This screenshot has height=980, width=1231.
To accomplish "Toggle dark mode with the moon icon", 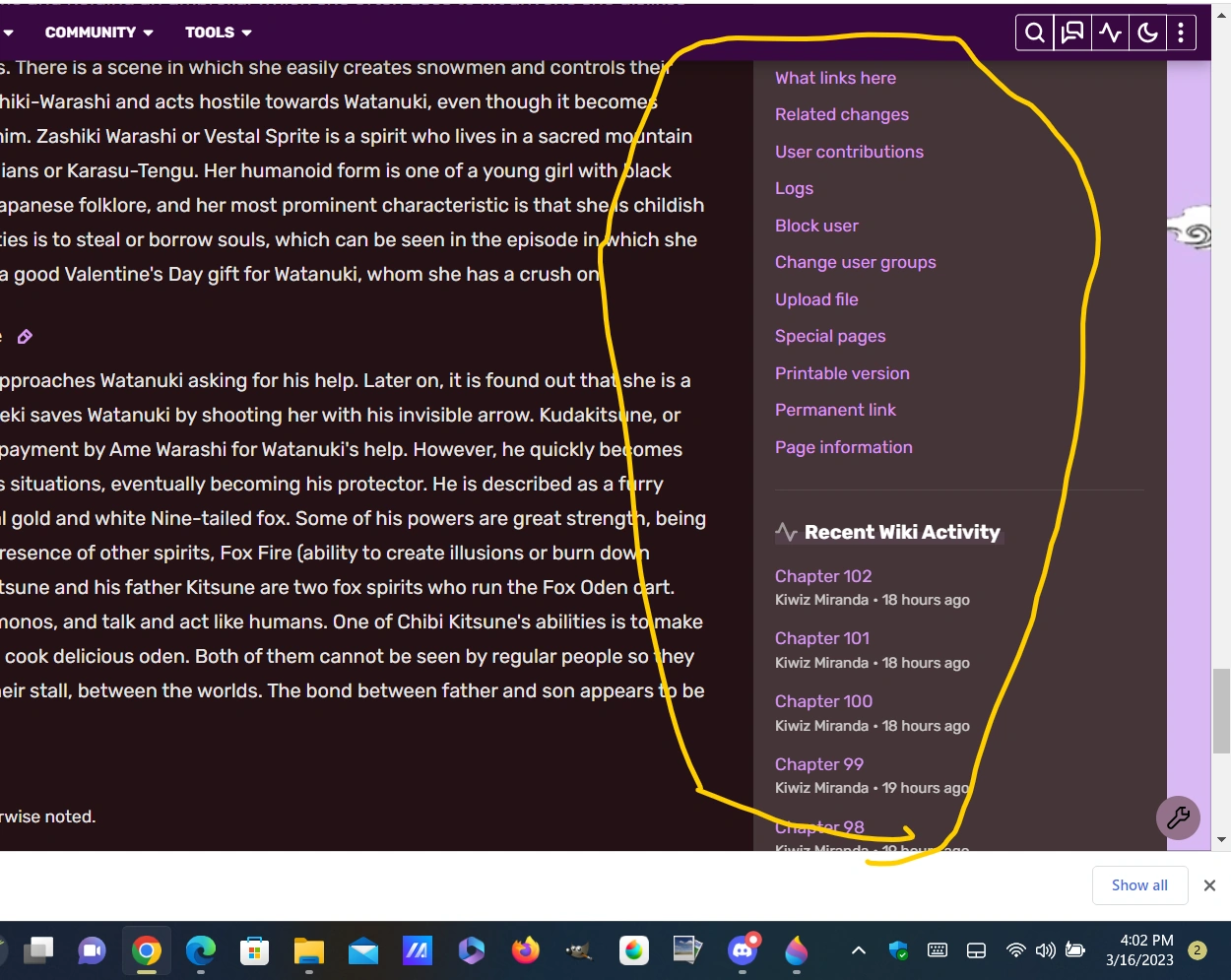I will [x=1147, y=32].
